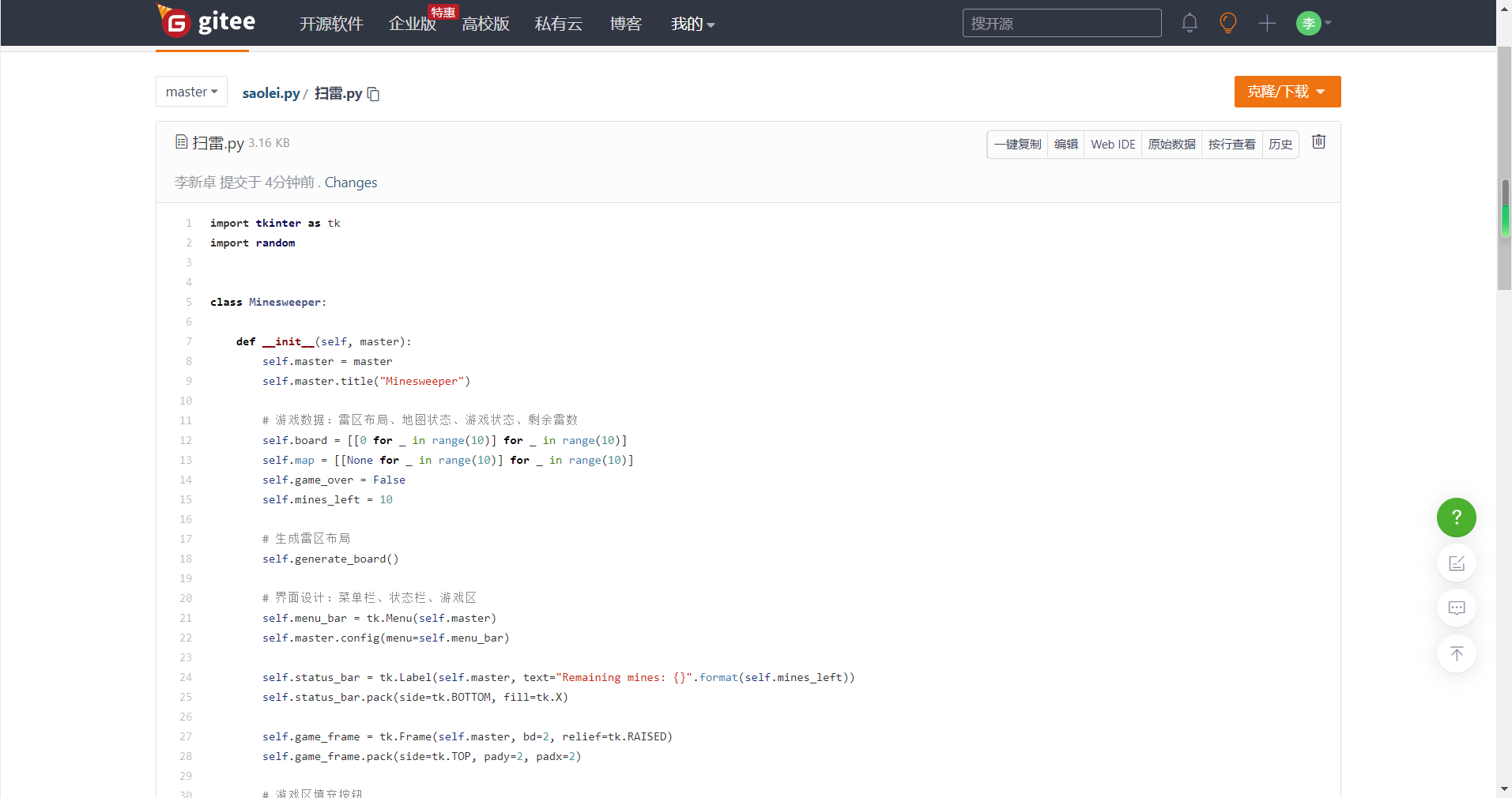Viewport: 1512px width, 798px height.
Task: Click the plus icon to create new
Action: point(1267,23)
